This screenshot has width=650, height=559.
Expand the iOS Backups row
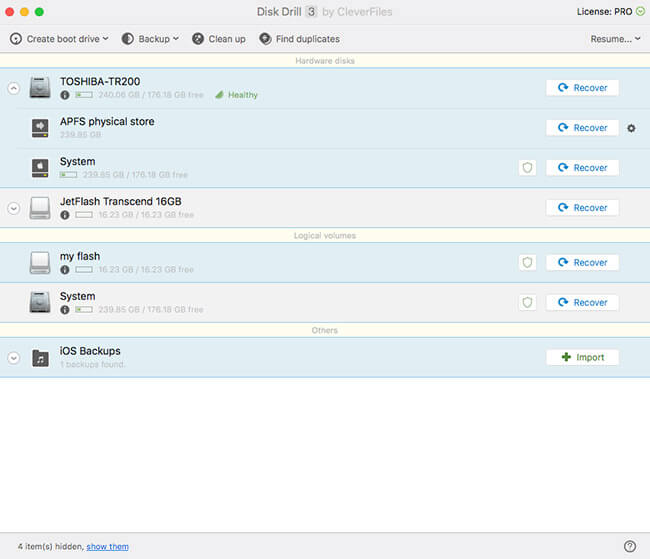coord(14,357)
